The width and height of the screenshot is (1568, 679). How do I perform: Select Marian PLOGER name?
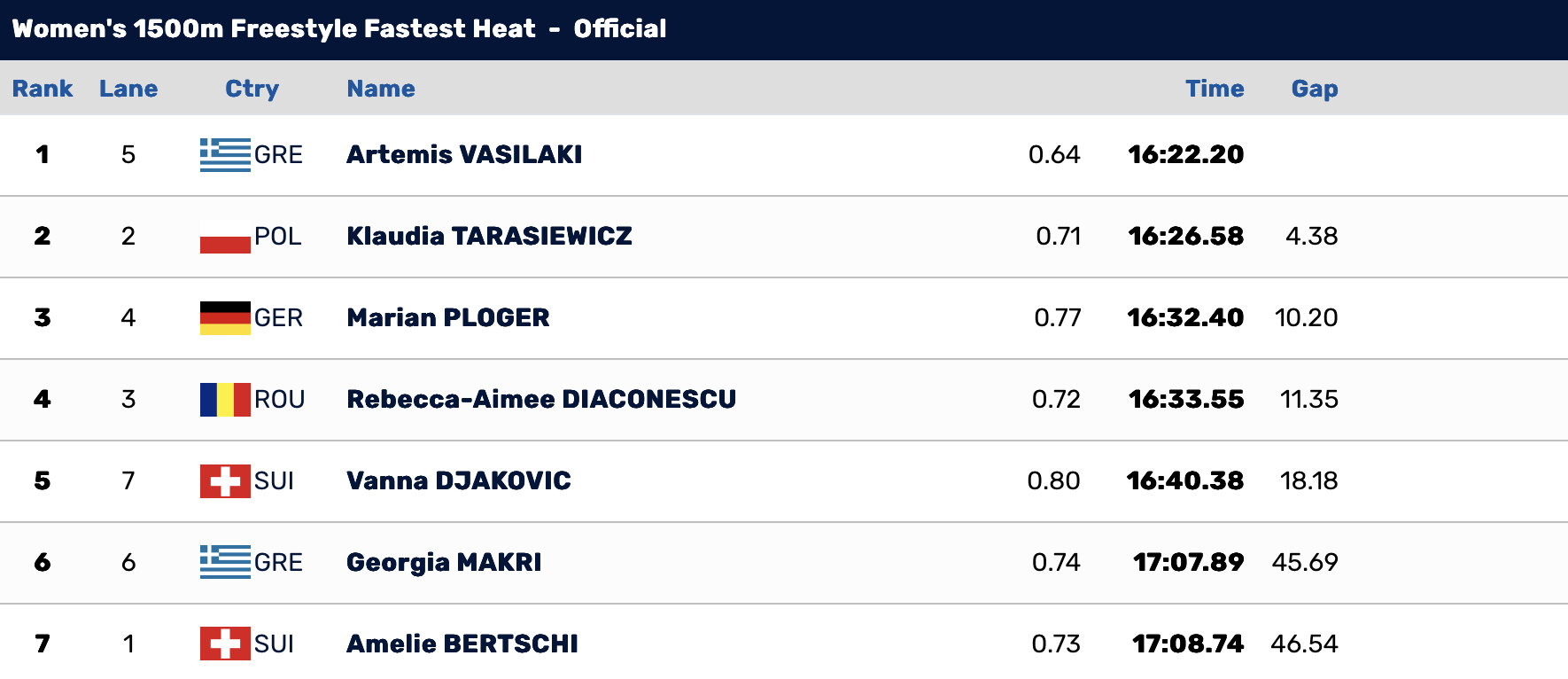click(x=448, y=317)
